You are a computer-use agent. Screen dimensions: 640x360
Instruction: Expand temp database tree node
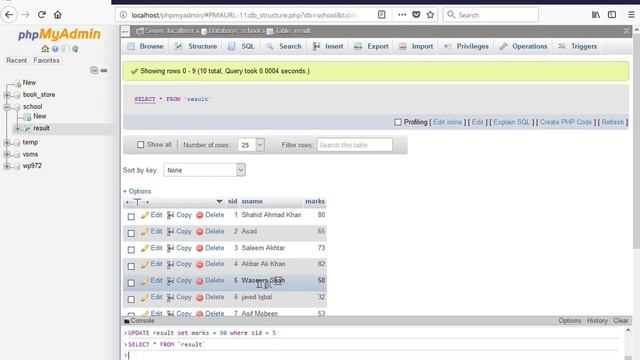point(7,142)
